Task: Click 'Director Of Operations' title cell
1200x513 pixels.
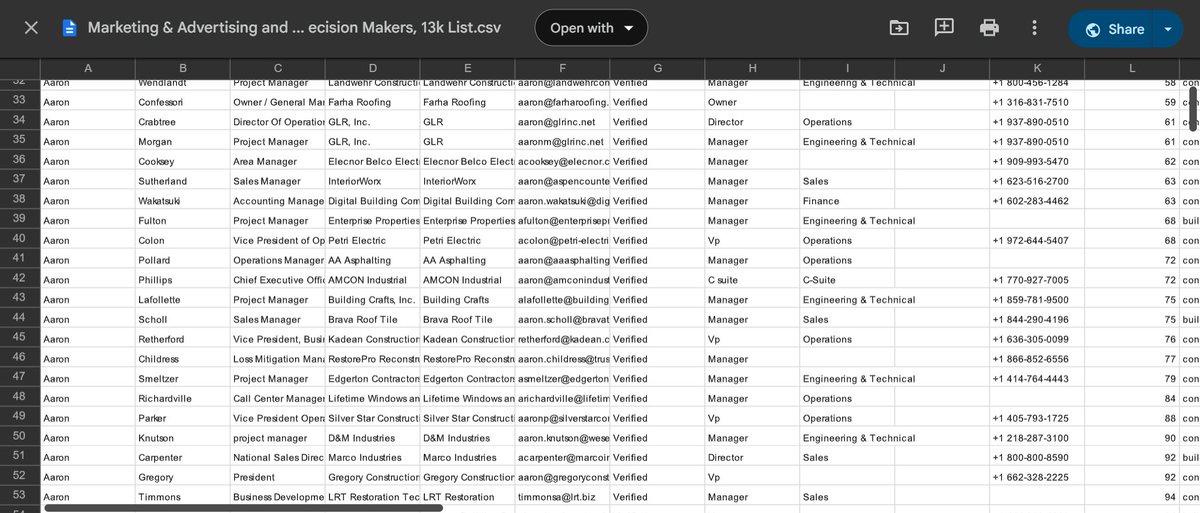Action: coord(277,122)
